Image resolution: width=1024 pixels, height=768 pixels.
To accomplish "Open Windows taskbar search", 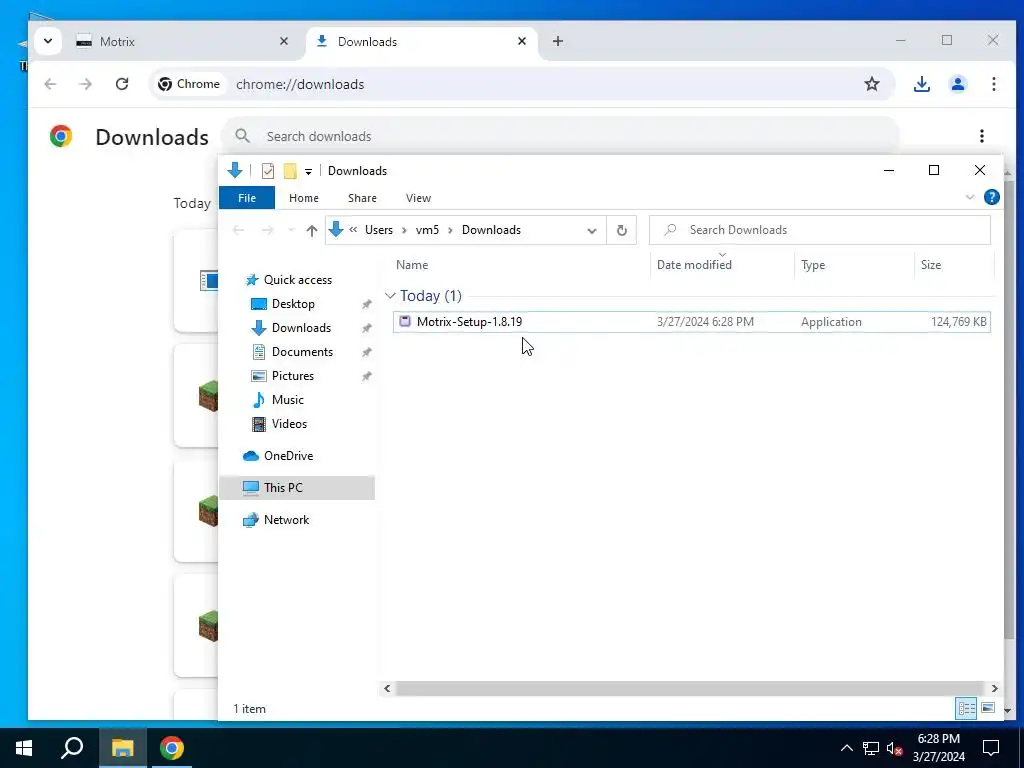I will [72, 748].
